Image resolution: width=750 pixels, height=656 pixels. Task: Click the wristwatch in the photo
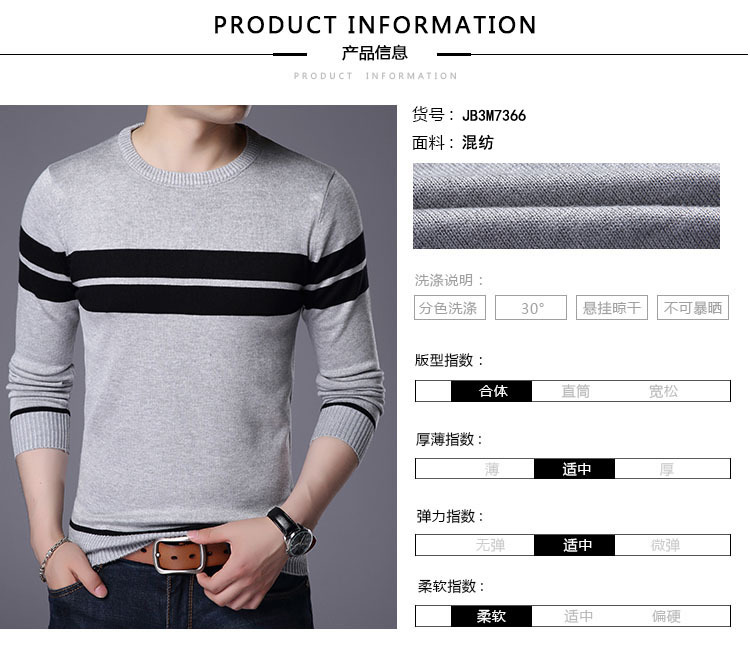[x=293, y=532]
